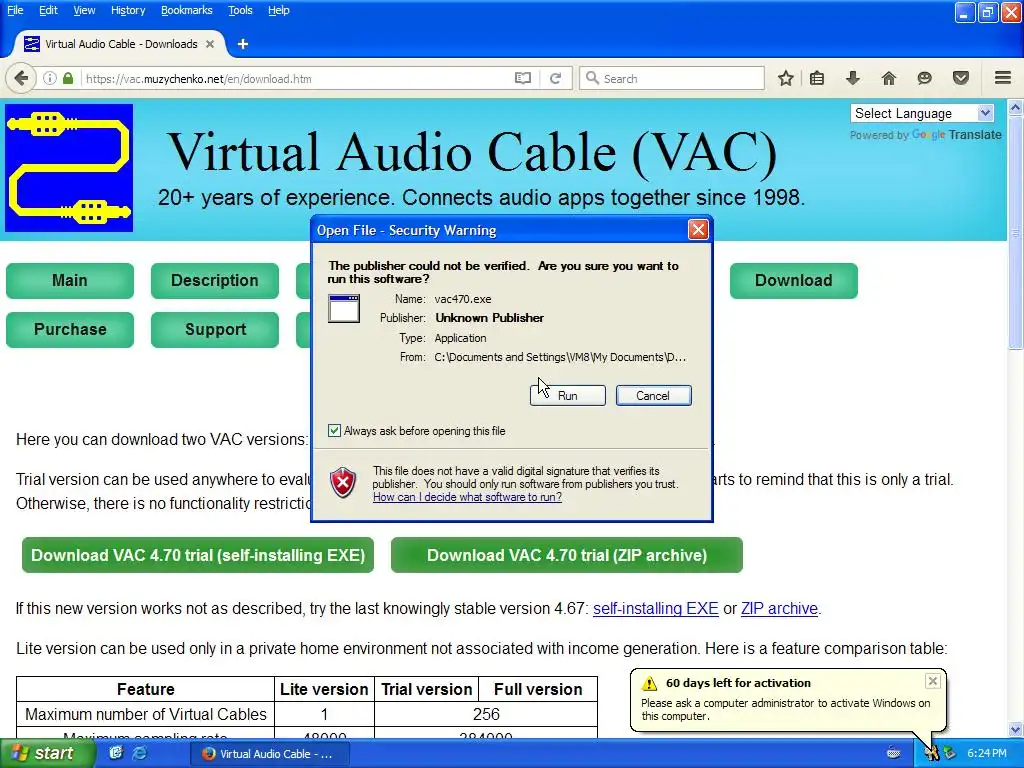Open the View menu
Image resolution: width=1024 pixels, height=768 pixels.
point(84,10)
